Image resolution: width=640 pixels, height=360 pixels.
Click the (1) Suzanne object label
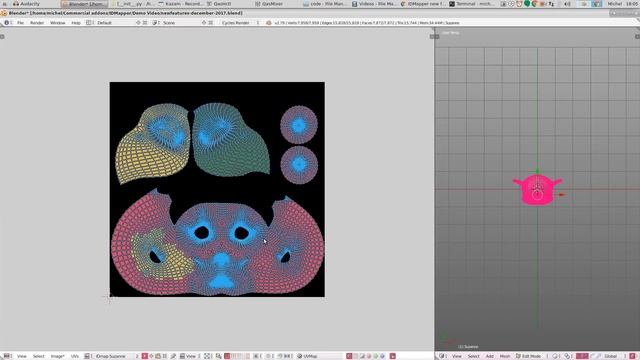[468, 347]
